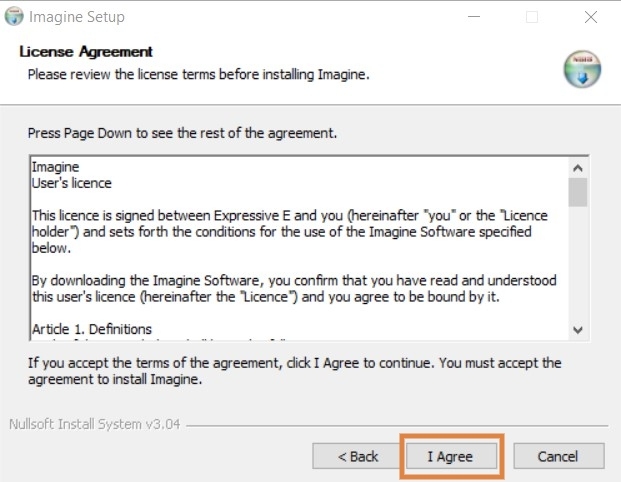Click the "User's licence" line in the agreement
The image size is (621, 482).
tap(72, 183)
